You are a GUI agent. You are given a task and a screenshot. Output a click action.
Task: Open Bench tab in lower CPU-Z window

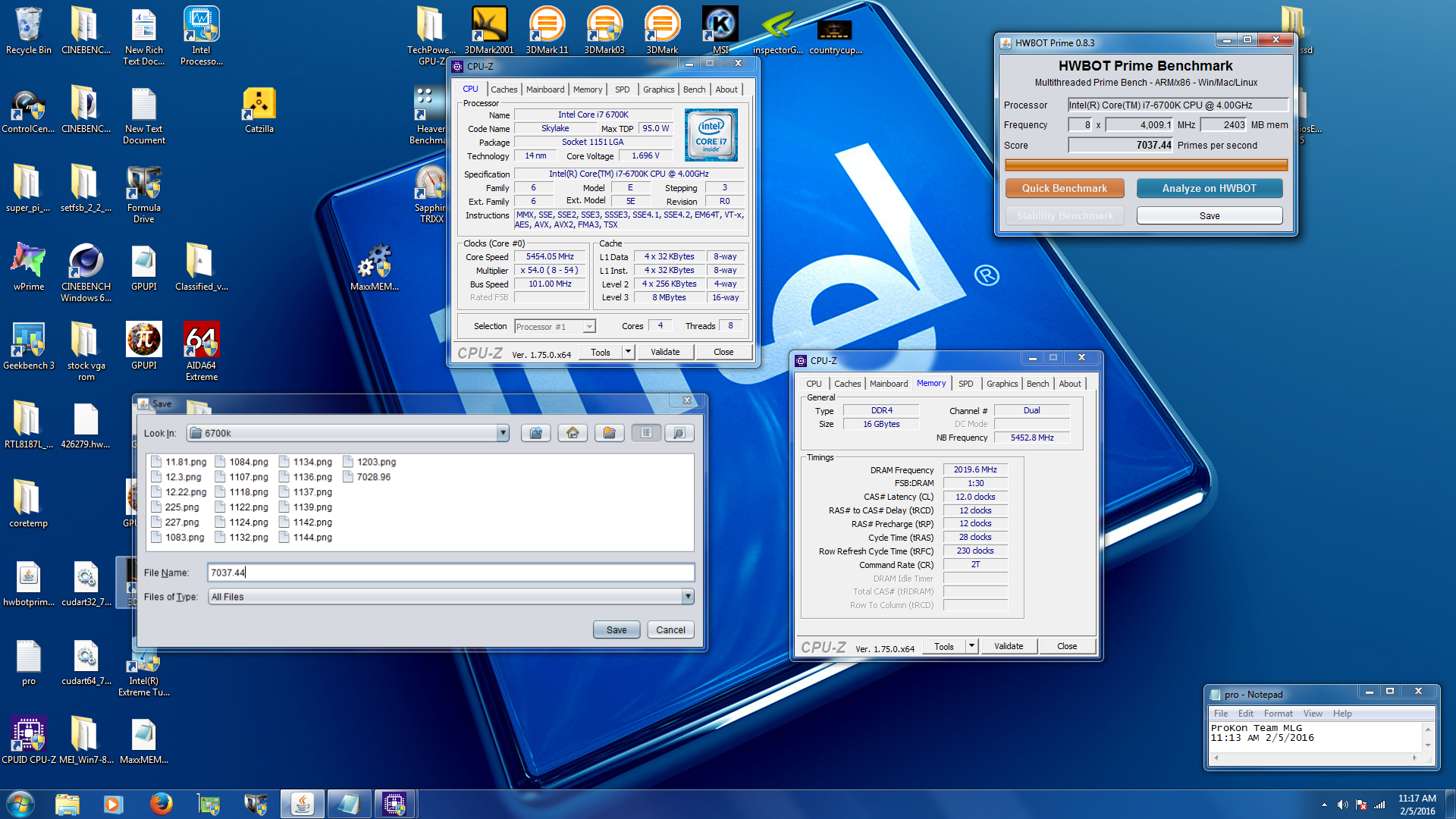[1037, 384]
